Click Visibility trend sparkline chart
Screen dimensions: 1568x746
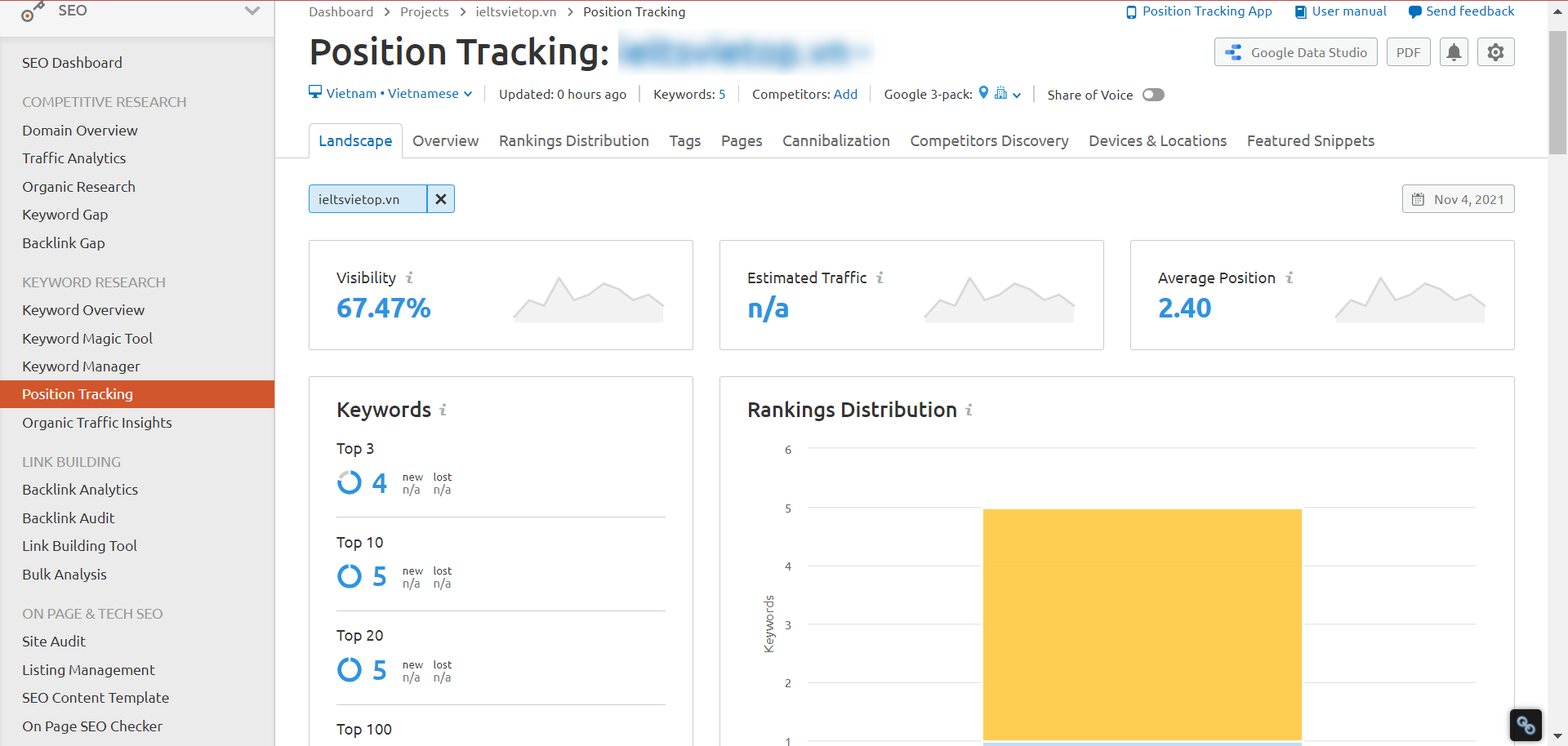point(589,300)
